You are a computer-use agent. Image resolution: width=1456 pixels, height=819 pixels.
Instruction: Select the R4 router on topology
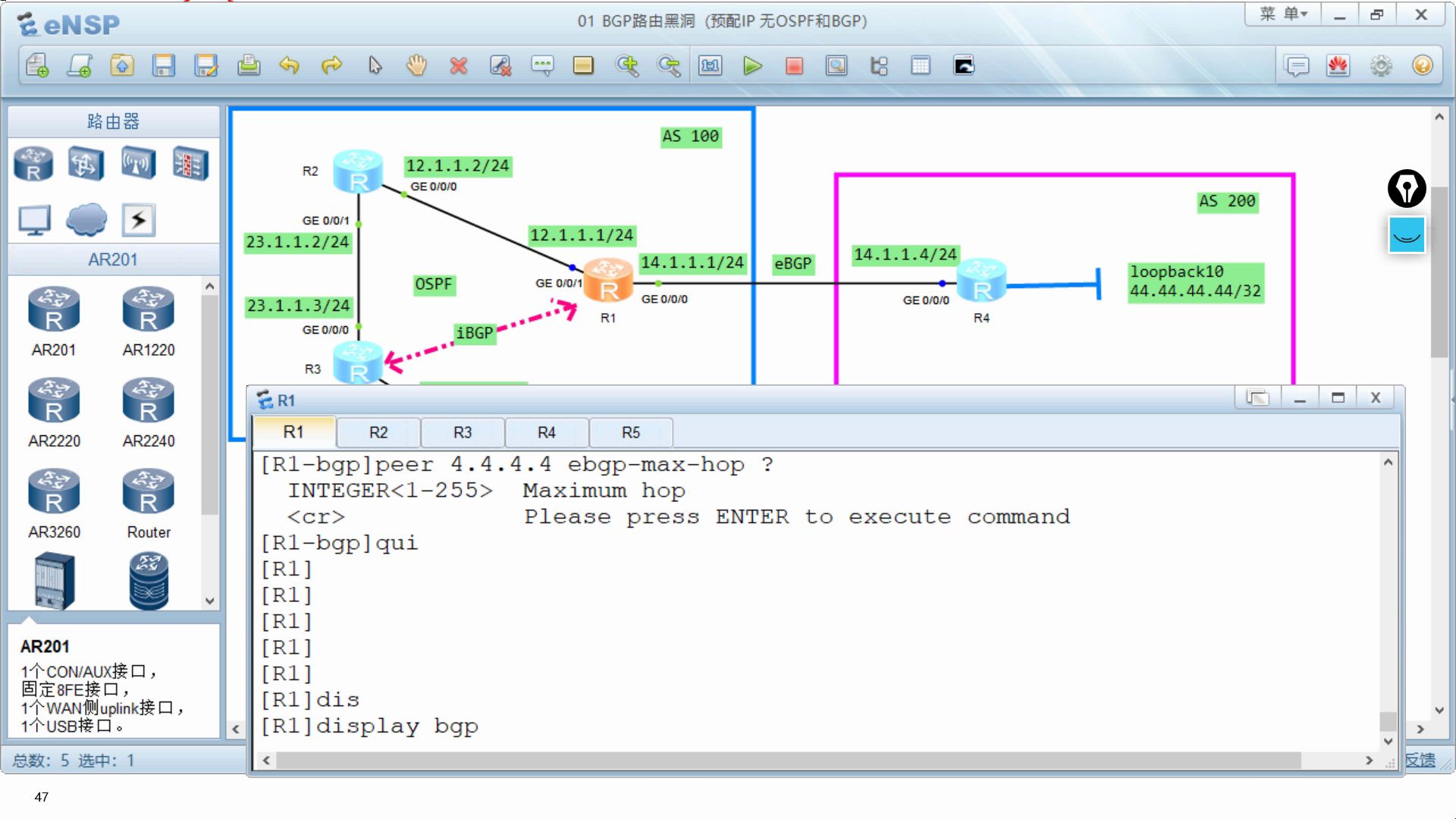click(981, 281)
